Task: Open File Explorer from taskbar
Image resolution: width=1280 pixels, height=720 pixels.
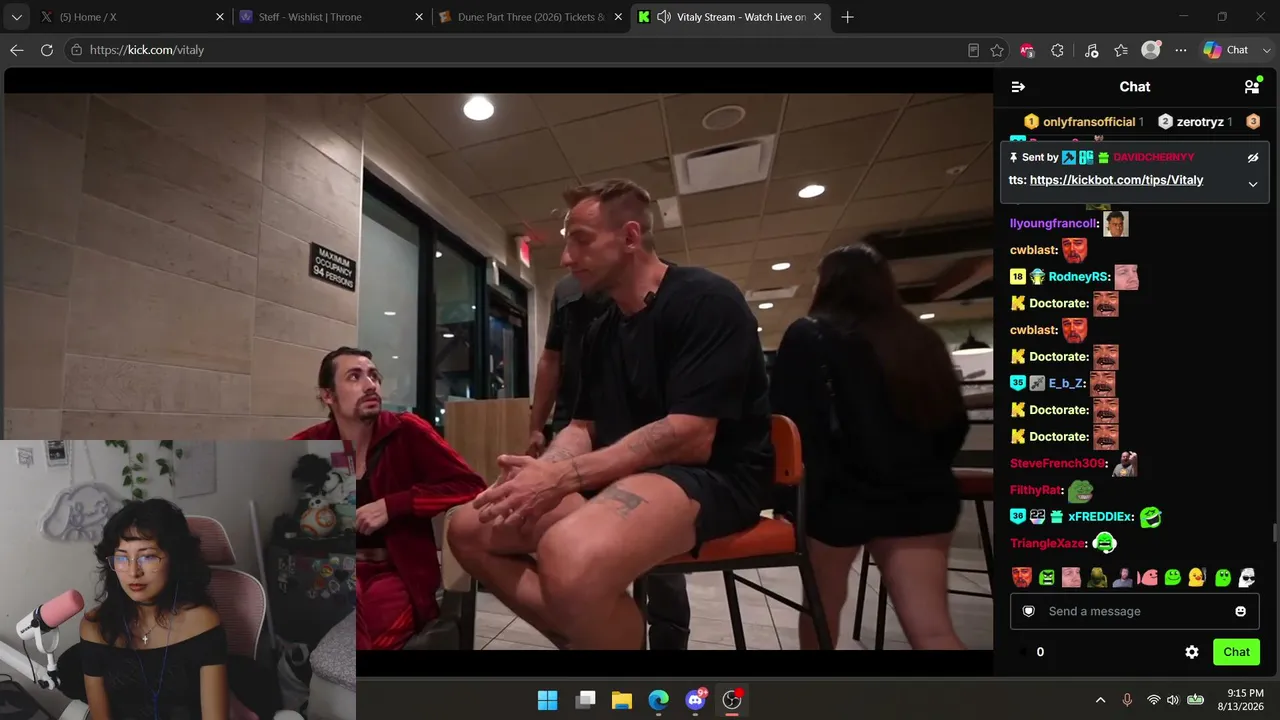Action: [622, 700]
